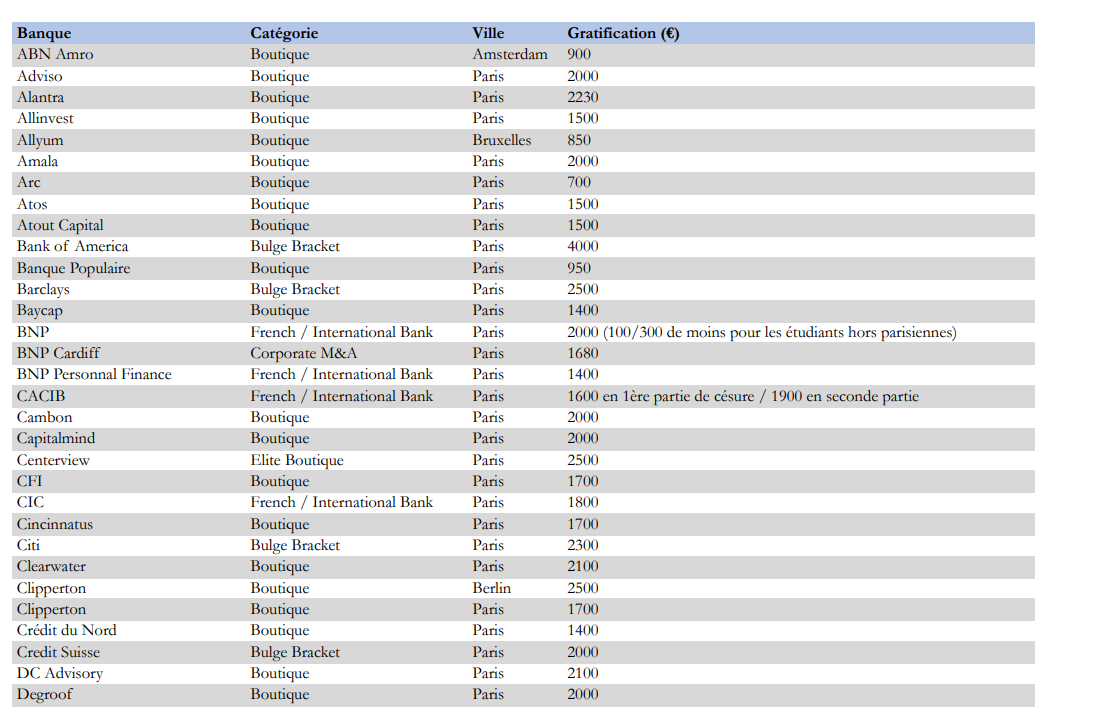Select the BNP Personnal Finance cell
1093x723 pixels.
pos(94,374)
